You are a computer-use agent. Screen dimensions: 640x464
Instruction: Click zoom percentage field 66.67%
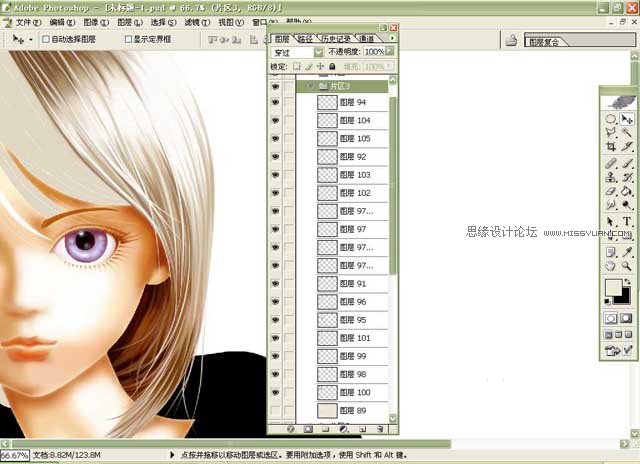[15, 455]
